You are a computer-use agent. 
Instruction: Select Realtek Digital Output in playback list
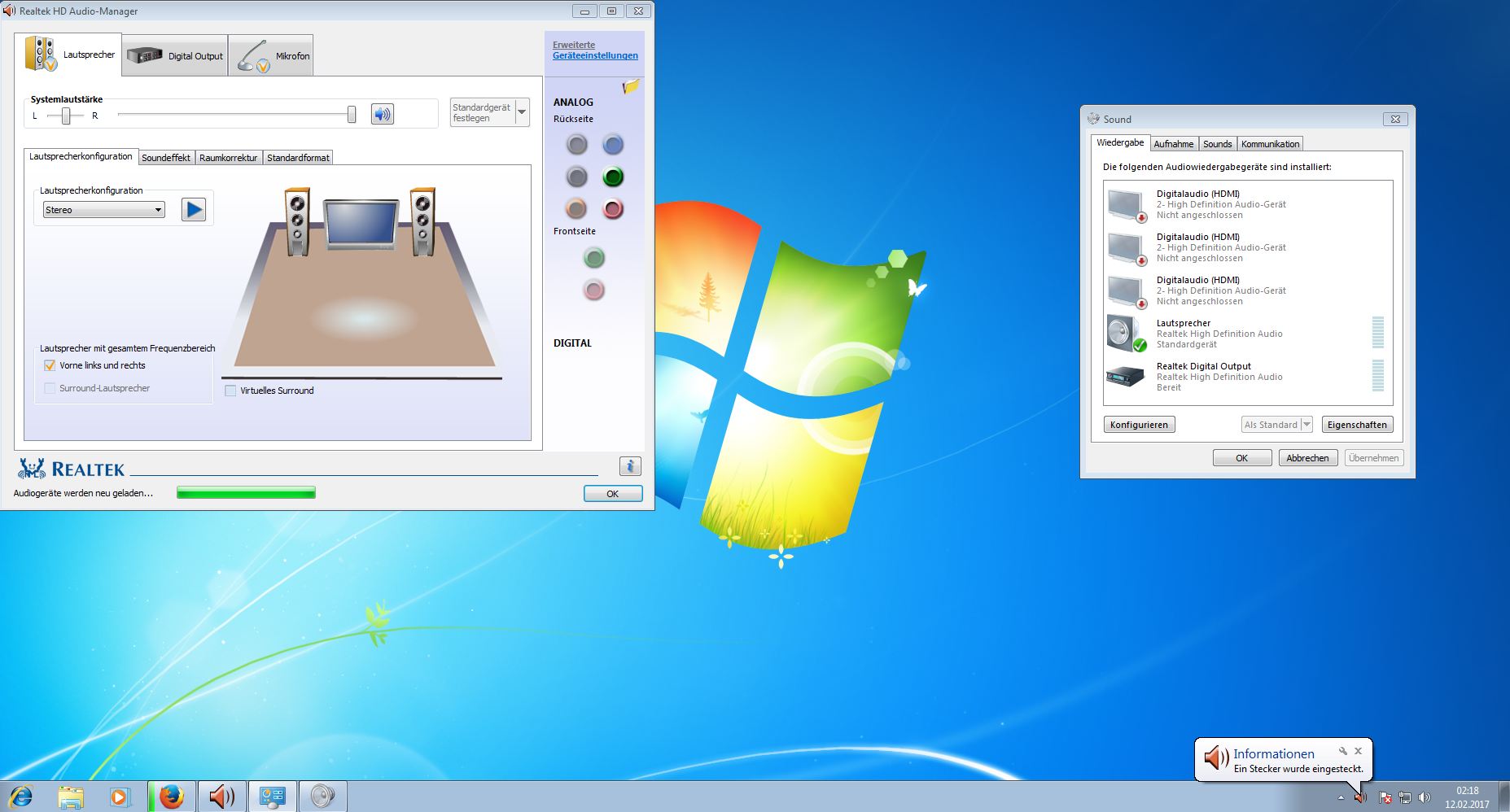point(1247,377)
